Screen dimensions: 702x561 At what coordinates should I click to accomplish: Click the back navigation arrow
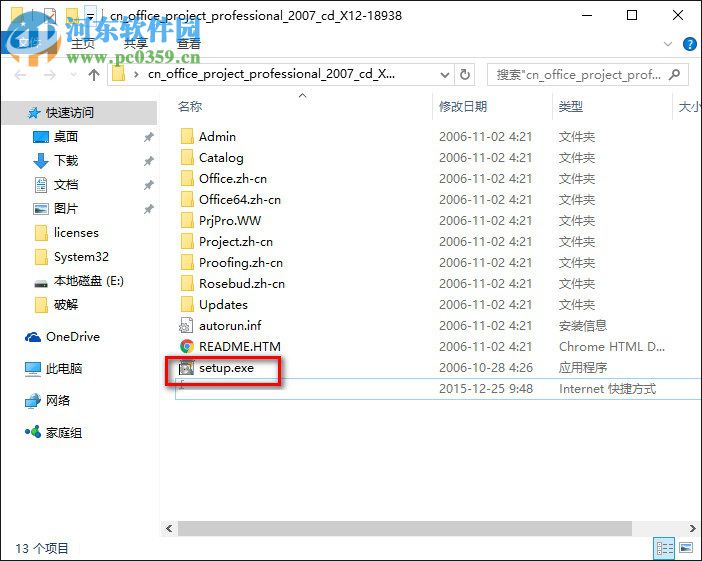pyautogui.click(x=20, y=75)
